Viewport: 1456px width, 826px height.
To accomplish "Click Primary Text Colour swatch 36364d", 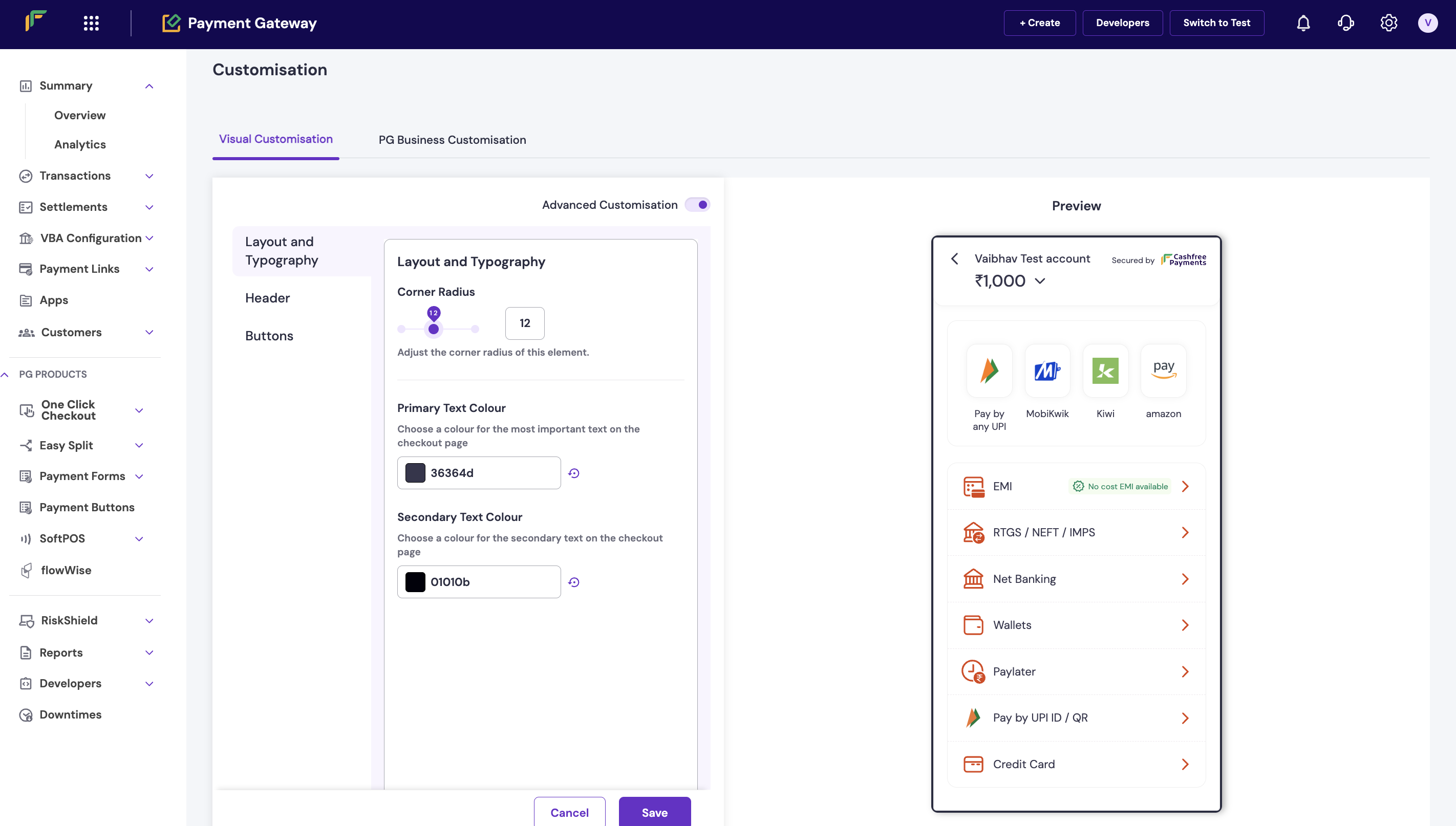I will pyautogui.click(x=415, y=473).
